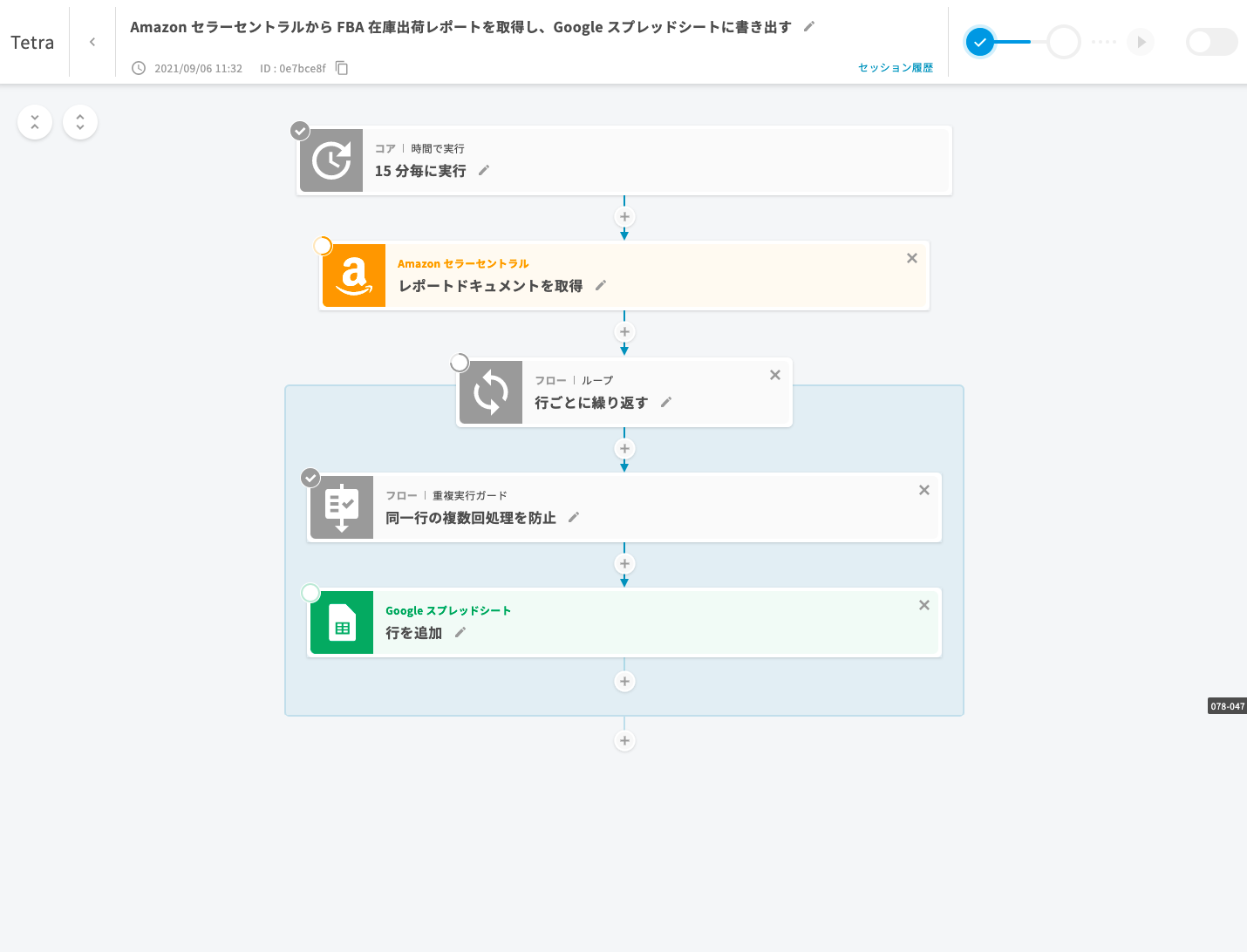Click status circle on Amazon step
Image resolution: width=1247 pixels, height=952 pixels.
point(323,246)
